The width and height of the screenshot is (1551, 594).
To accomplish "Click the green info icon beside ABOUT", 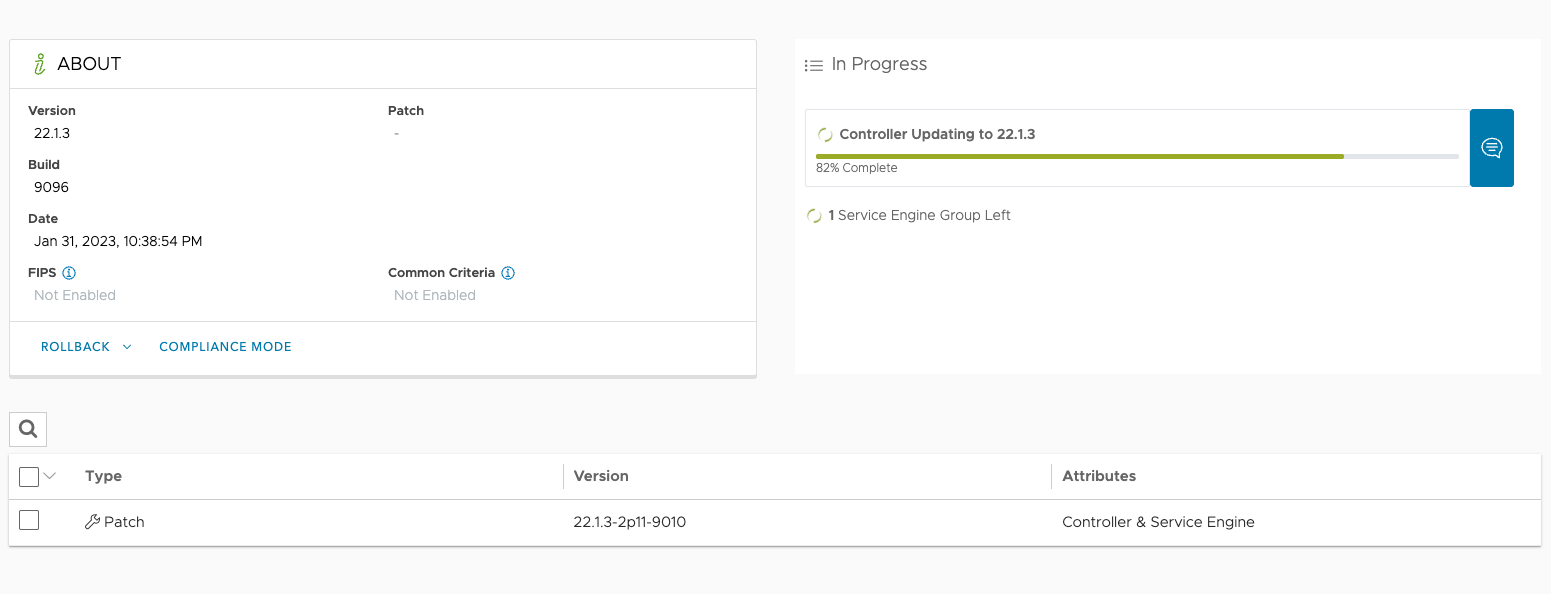I will 39,62.
